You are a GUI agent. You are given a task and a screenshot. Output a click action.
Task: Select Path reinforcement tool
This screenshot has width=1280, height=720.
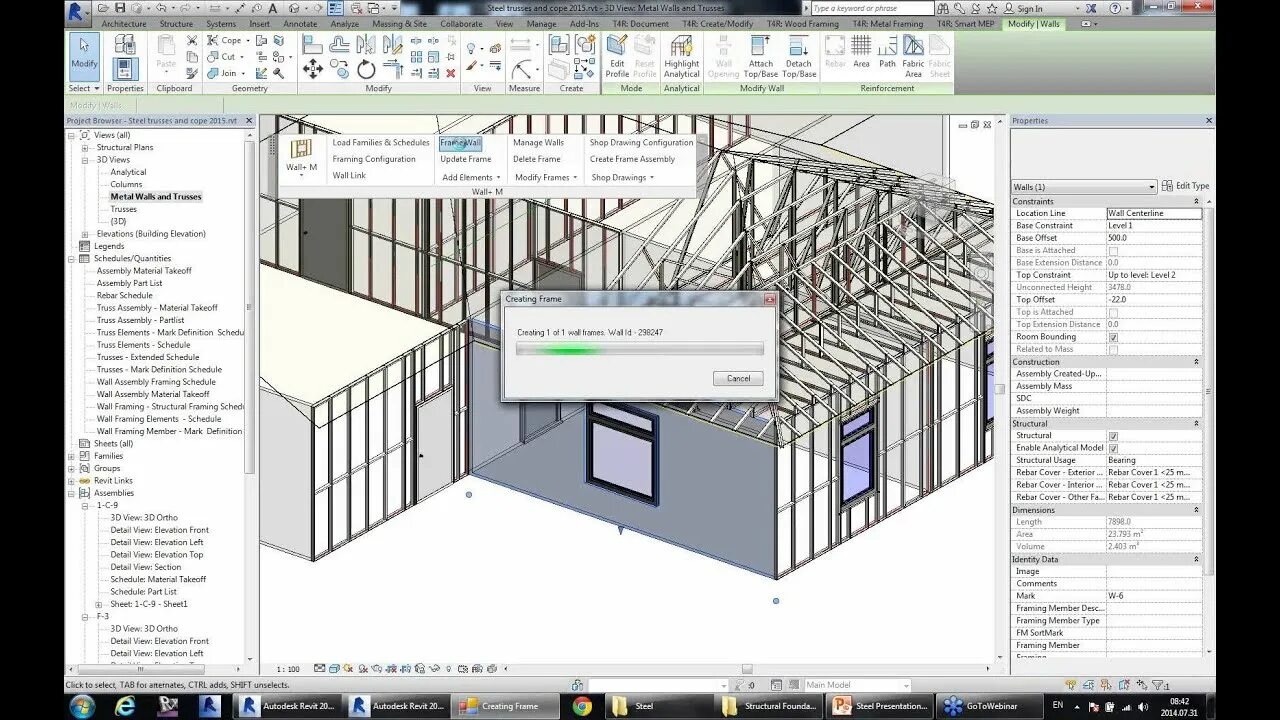click(887, 52)
